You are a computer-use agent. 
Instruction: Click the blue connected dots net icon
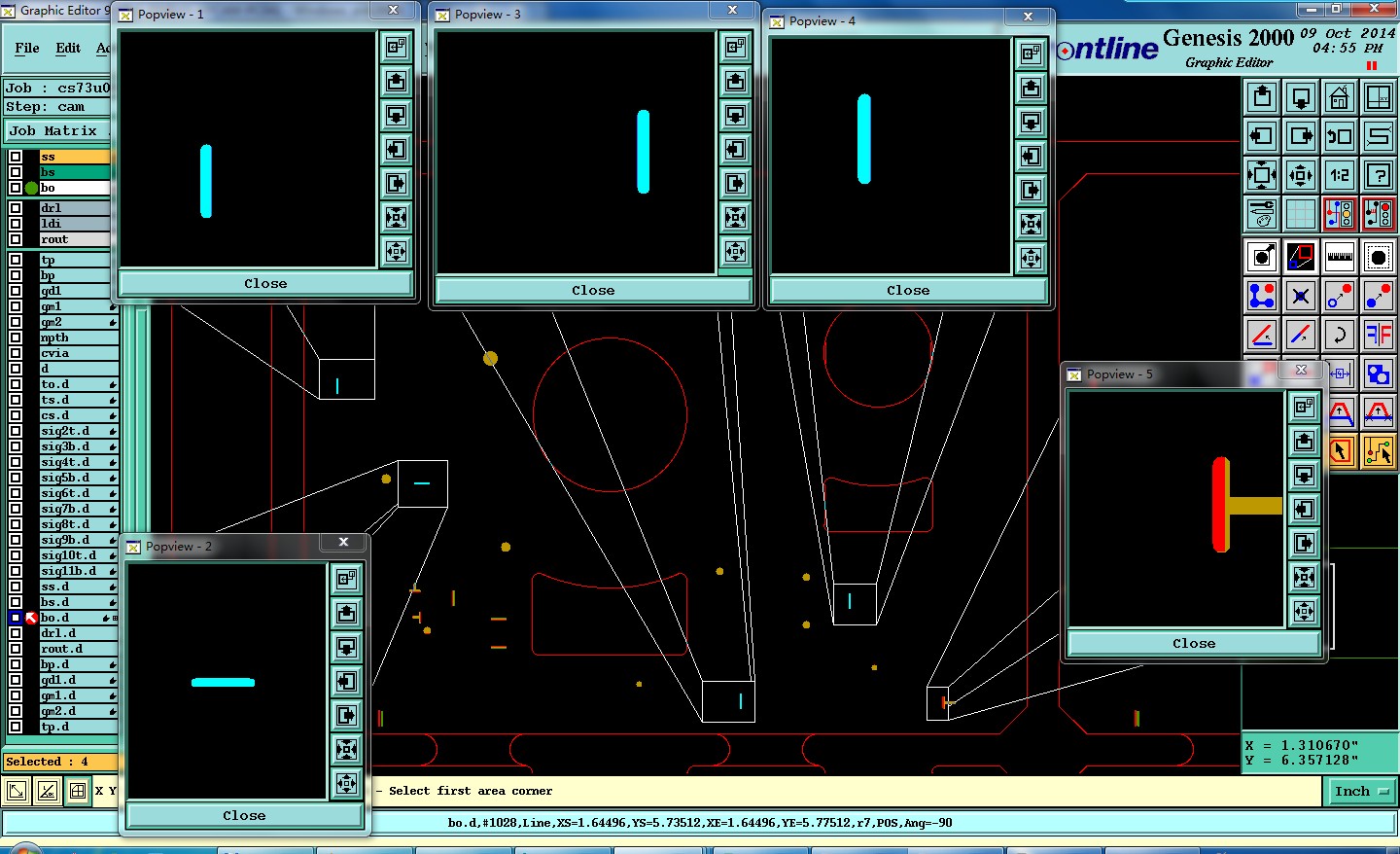tap(1262, 296)
